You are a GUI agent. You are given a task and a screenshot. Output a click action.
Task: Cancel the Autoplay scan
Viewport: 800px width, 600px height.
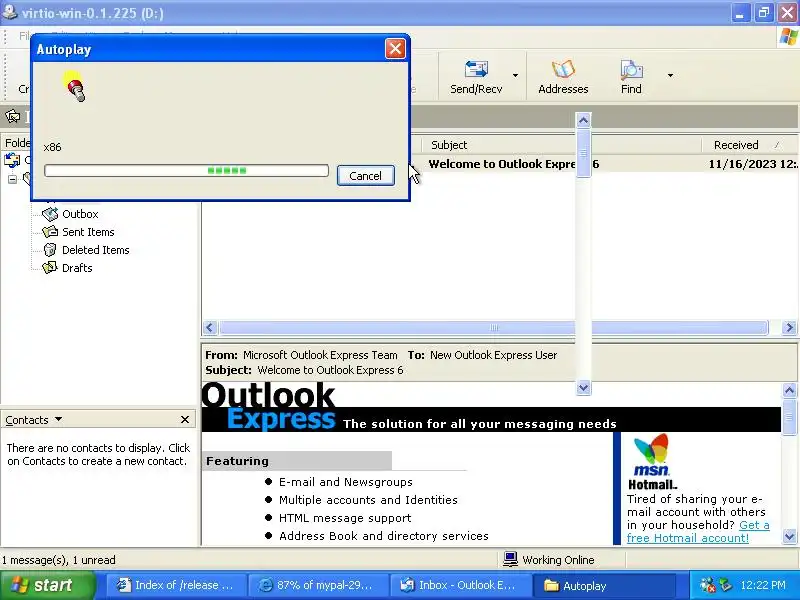tap(366, 176)
